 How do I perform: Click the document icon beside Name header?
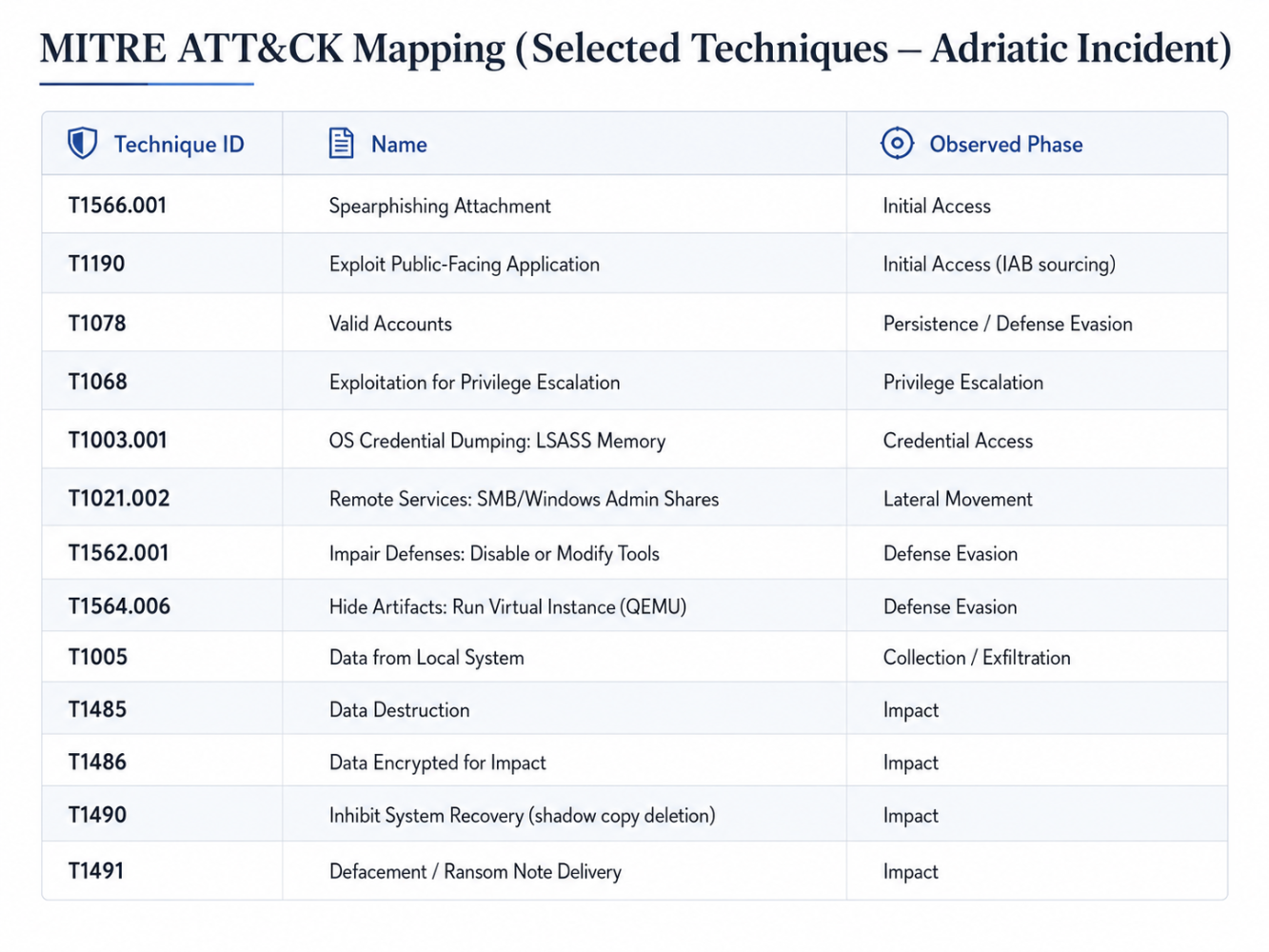pyautogui.click(x=341, y=144)
